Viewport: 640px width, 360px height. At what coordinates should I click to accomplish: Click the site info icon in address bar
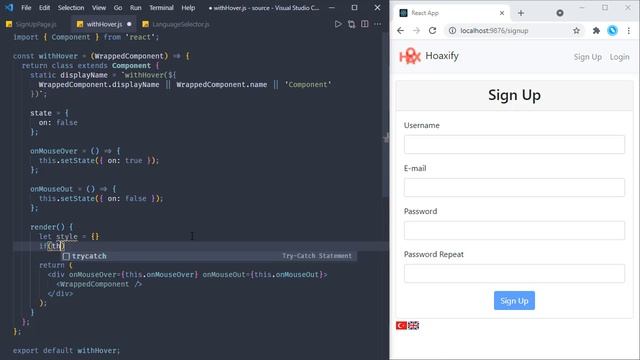click(452, 31)
